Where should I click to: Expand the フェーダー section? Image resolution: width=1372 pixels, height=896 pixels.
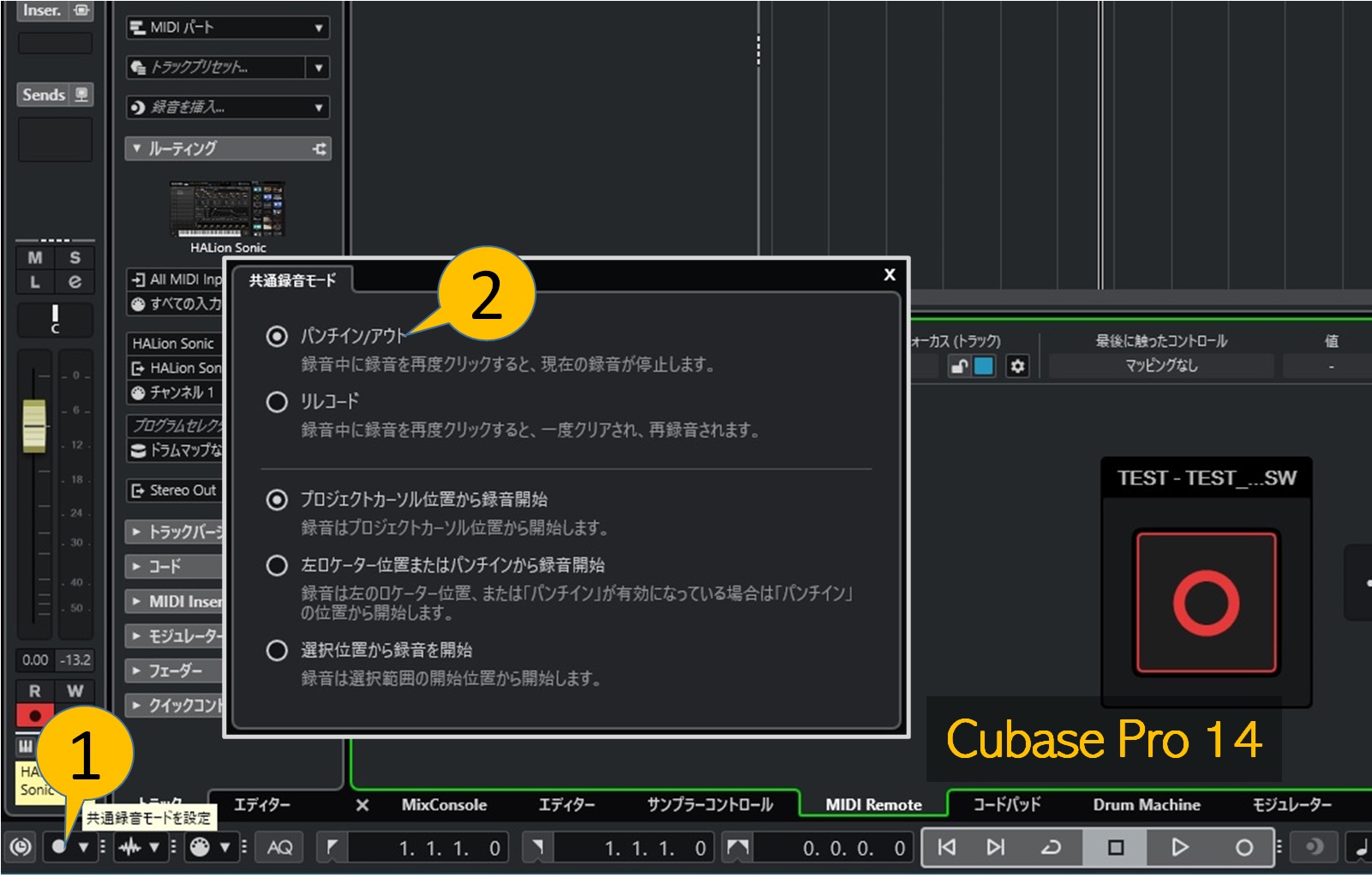(x=174, y=670)
